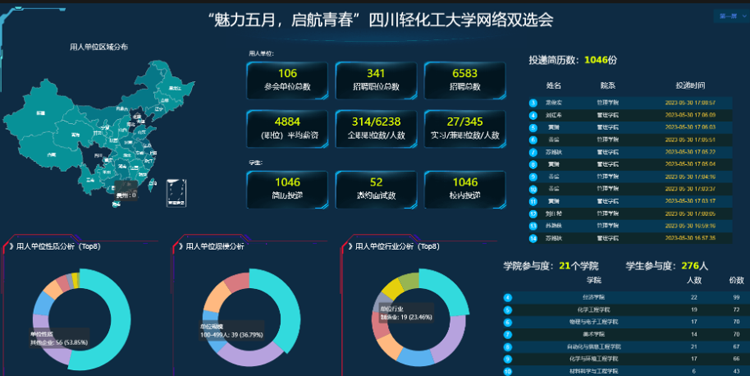Click the 52 邀约面试数 card

[x=376, y=189]
